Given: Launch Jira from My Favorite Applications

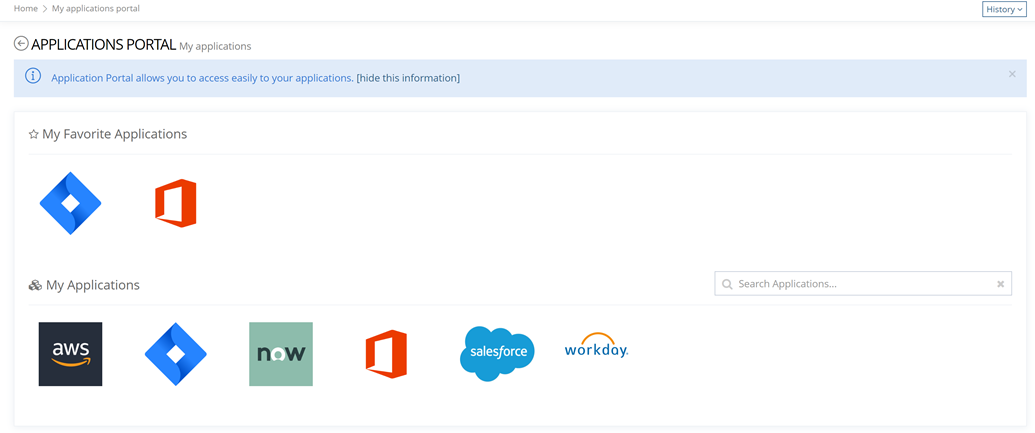Looking at the screenshot, I should tap(70, 203).
